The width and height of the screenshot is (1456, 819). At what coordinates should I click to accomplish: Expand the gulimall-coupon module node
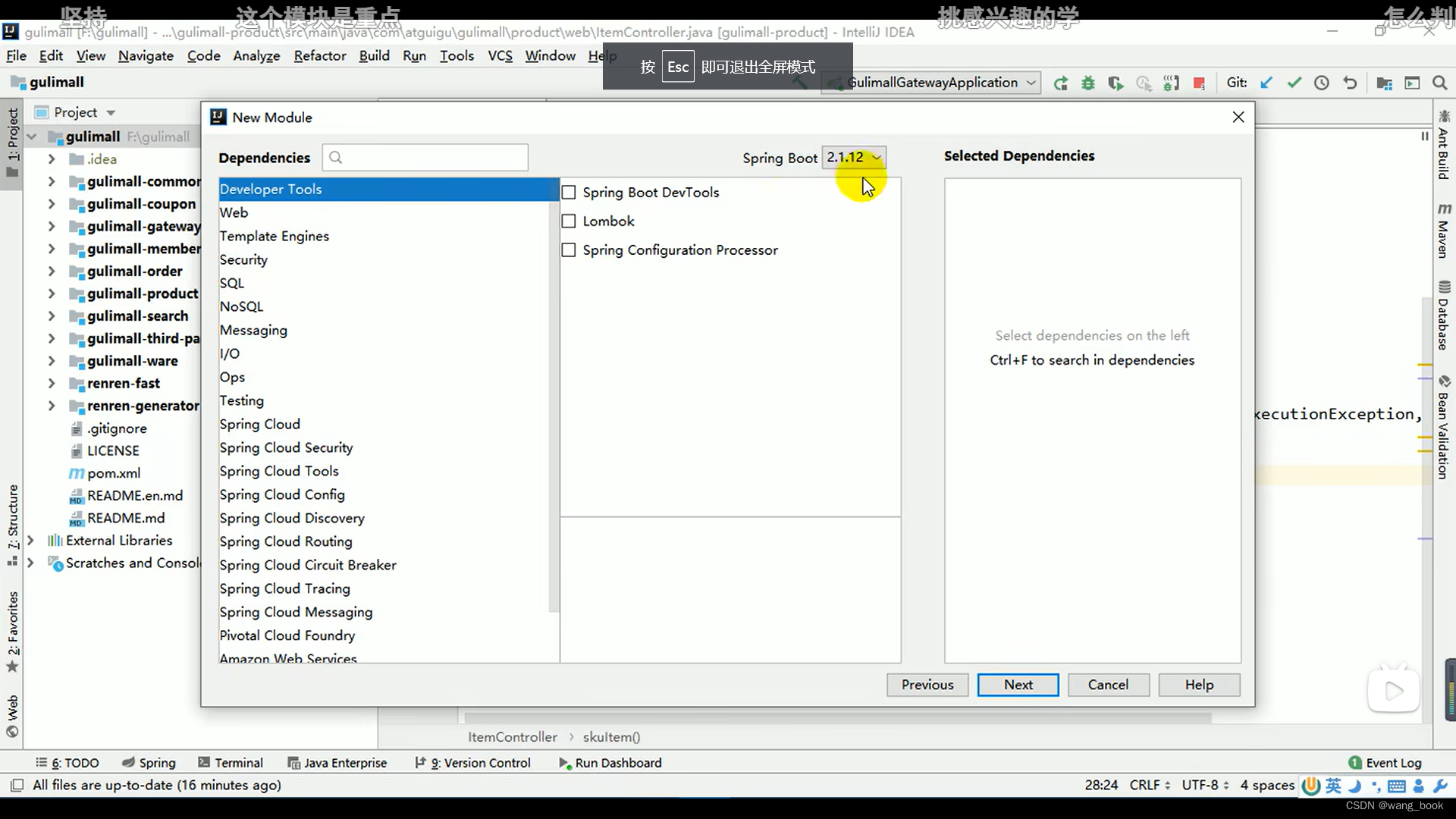pyautogui.click(x=52, y=204)
